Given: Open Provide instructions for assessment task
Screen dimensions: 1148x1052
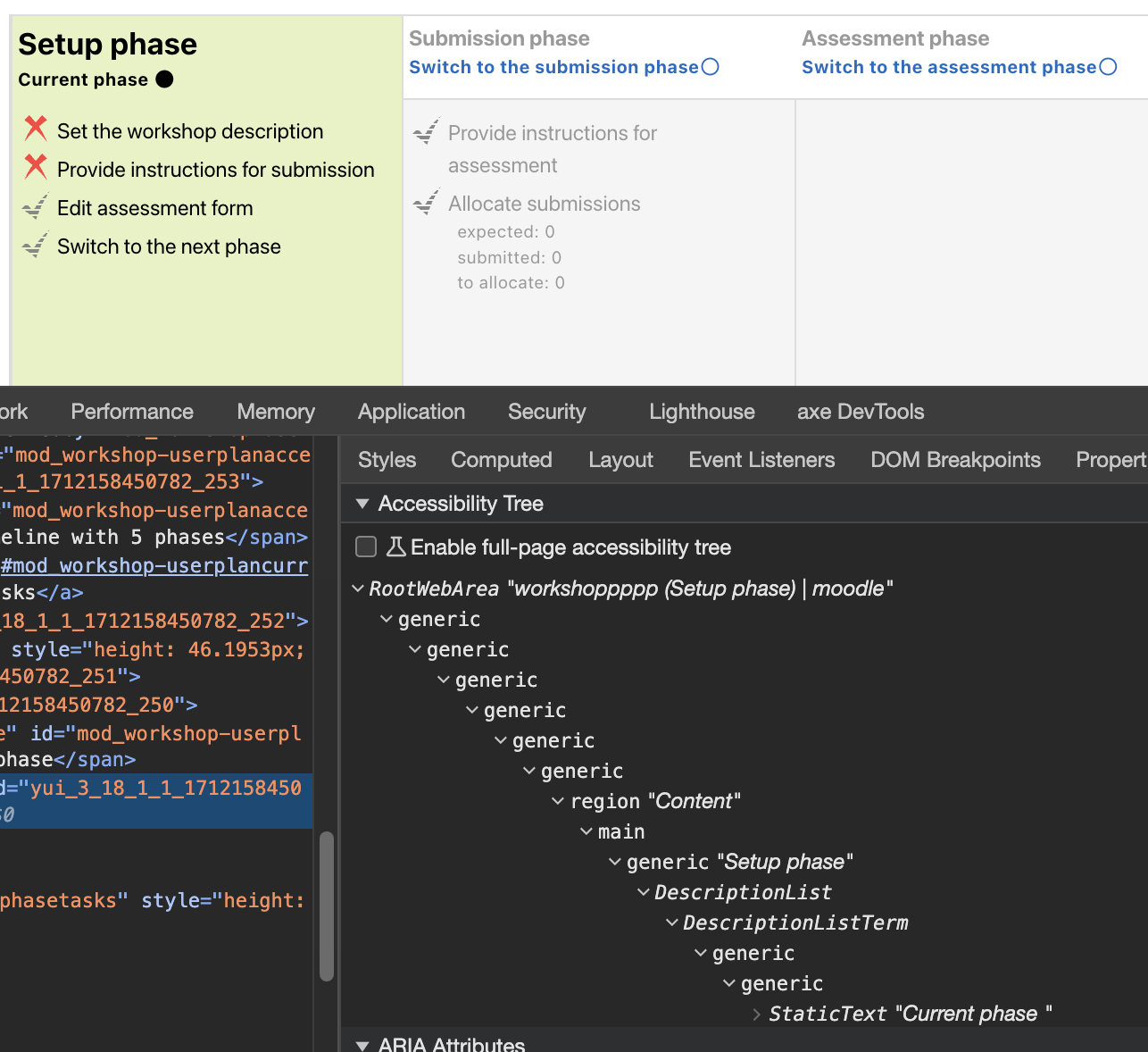Looking at the screenshot, I should click(x=553, y=149).
